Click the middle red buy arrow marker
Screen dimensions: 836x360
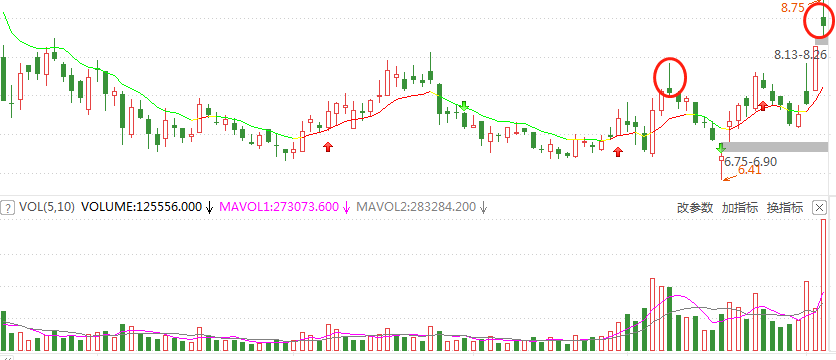618,152
